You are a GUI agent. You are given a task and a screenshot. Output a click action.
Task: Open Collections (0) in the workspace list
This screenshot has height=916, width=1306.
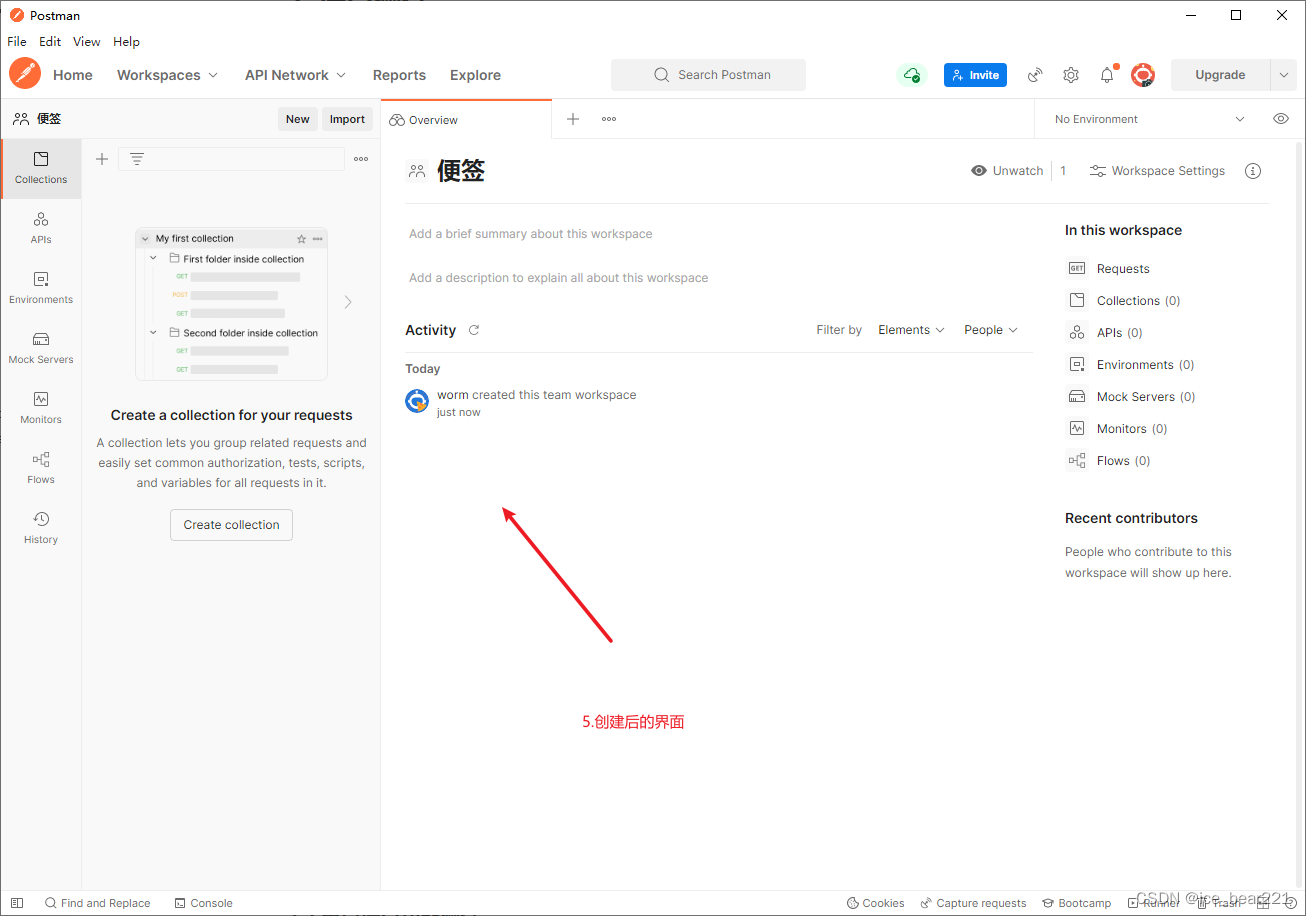[x=1124, y=301]
